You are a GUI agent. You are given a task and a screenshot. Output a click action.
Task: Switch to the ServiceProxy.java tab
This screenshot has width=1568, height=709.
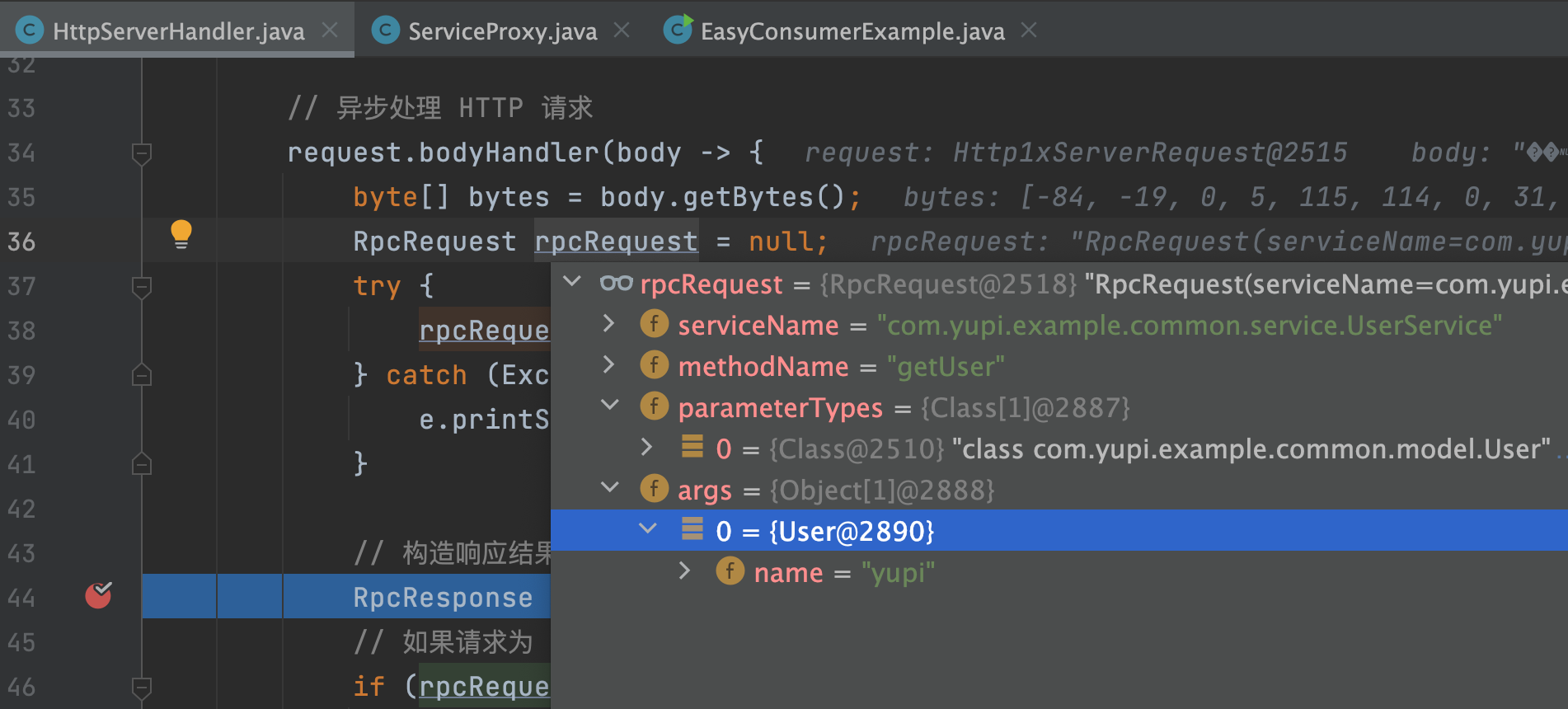pos(501,31)
